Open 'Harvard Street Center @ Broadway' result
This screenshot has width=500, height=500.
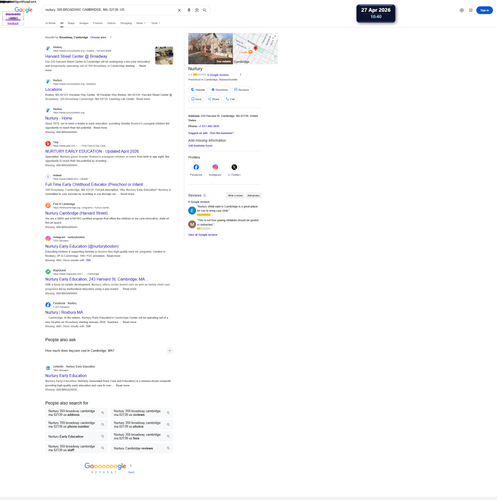76,56
